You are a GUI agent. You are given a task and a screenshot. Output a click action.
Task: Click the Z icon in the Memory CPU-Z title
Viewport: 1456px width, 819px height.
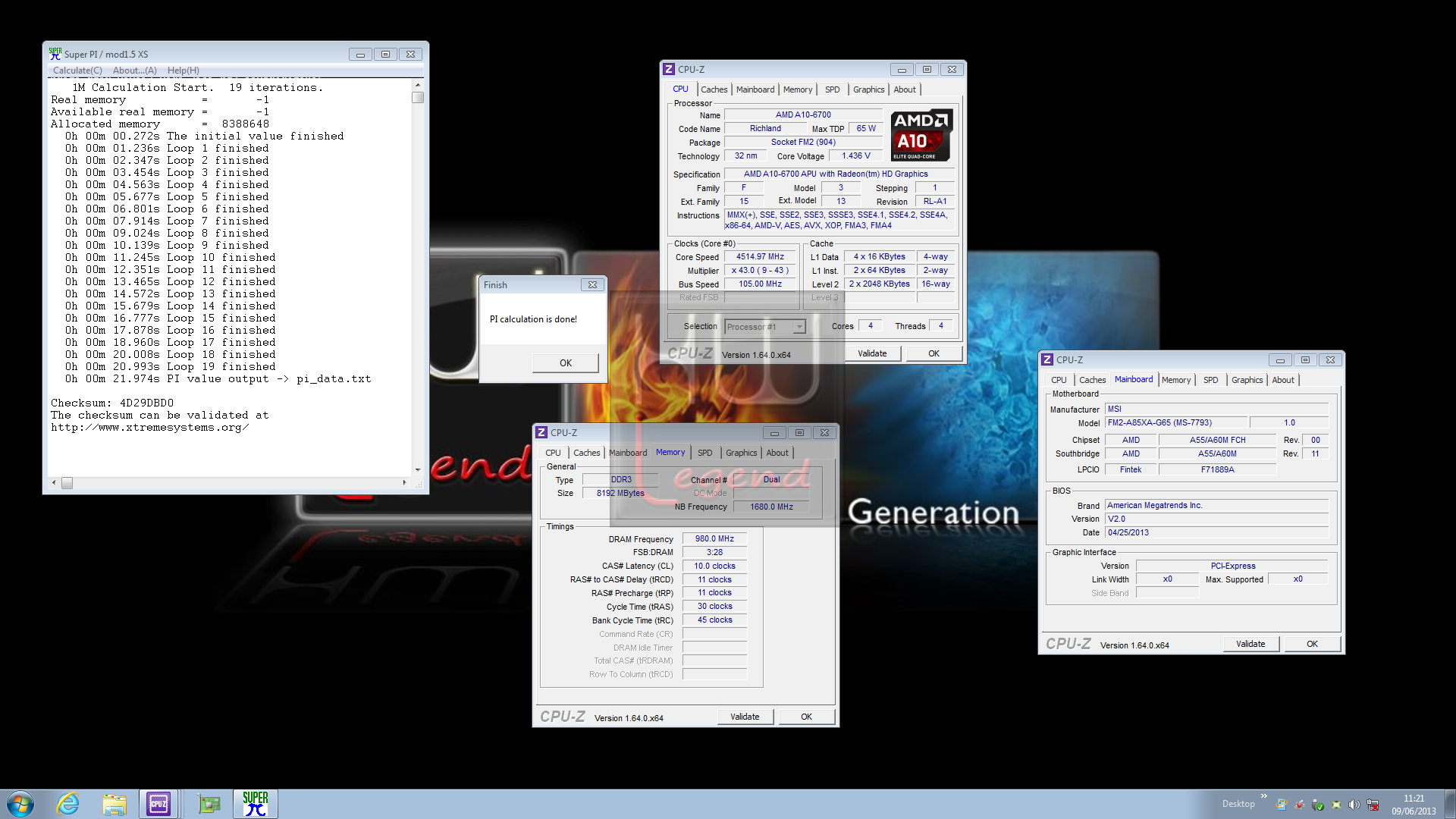[x=541, y=432]
